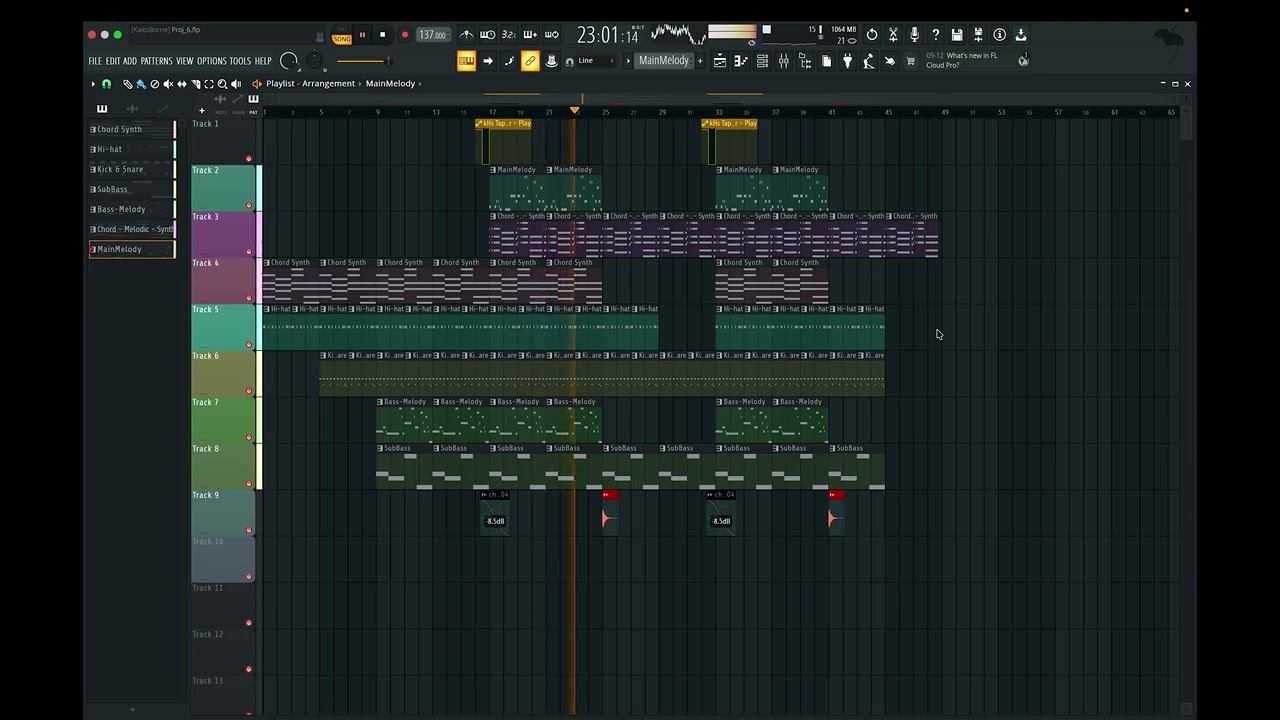The height and width of the screenshot is (720, 1280).
Task: Select the Delete tool in Playlist
Action: [155, 84]
